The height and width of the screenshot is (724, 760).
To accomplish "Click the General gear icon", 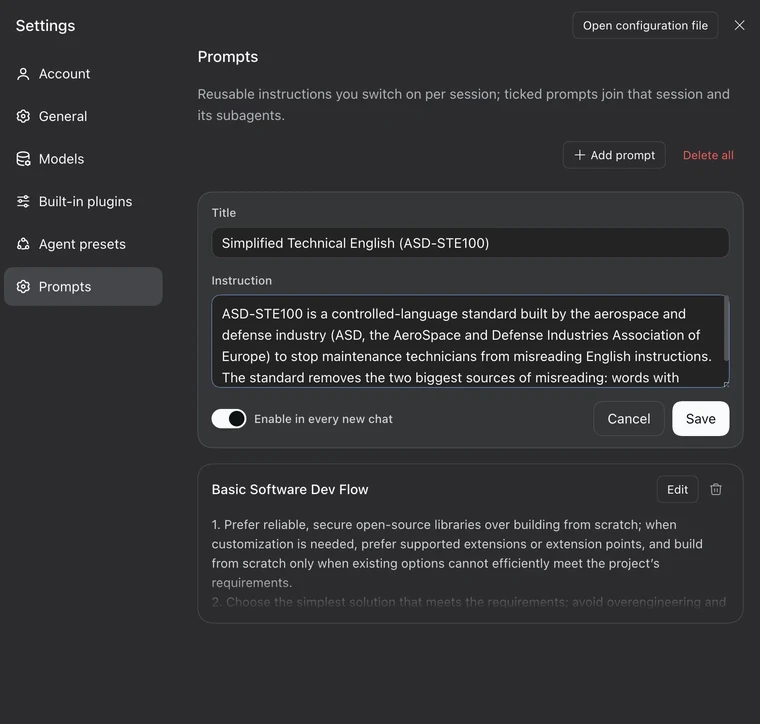I will point(23,116).
